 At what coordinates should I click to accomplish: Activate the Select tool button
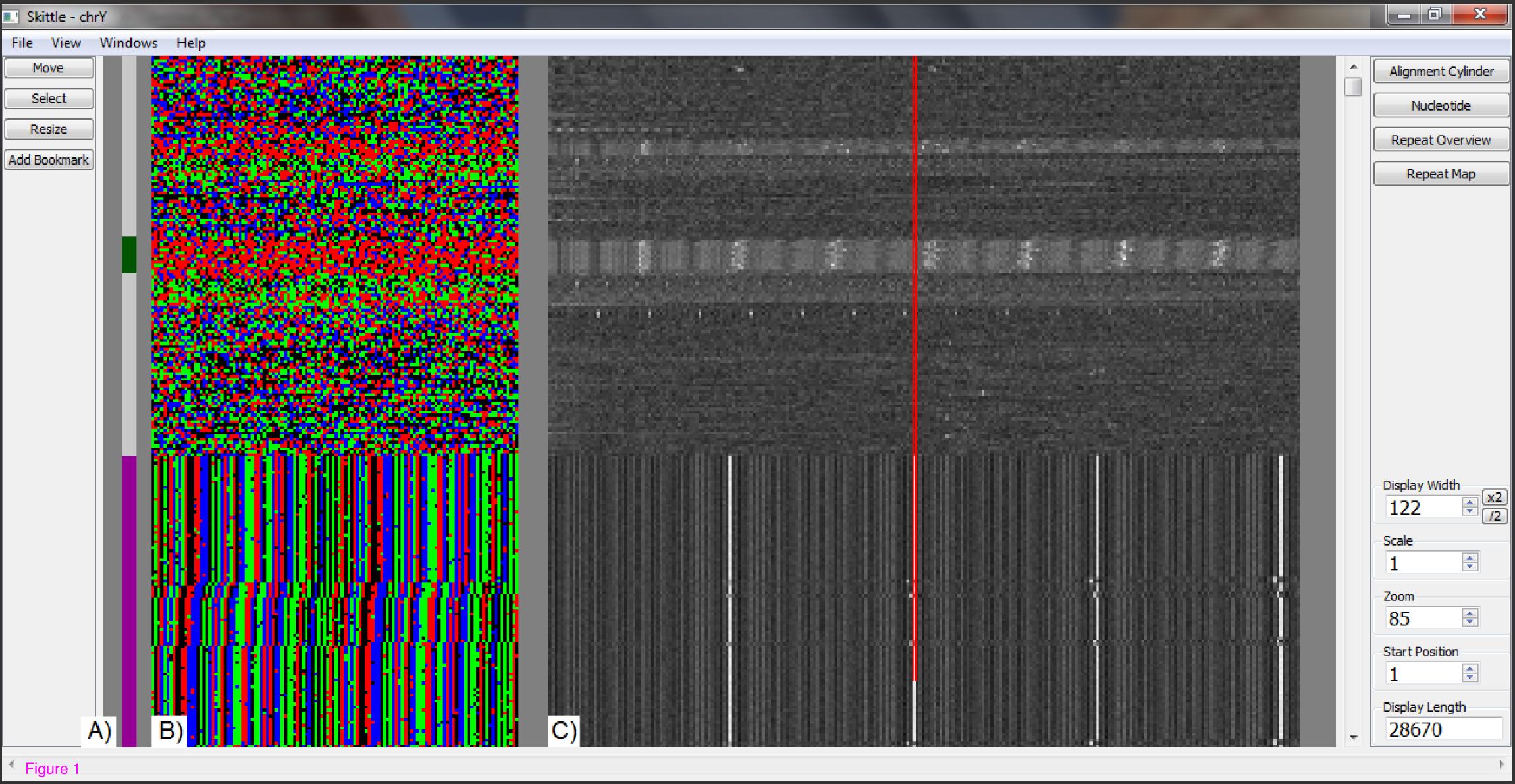click(x=49, y=99)
